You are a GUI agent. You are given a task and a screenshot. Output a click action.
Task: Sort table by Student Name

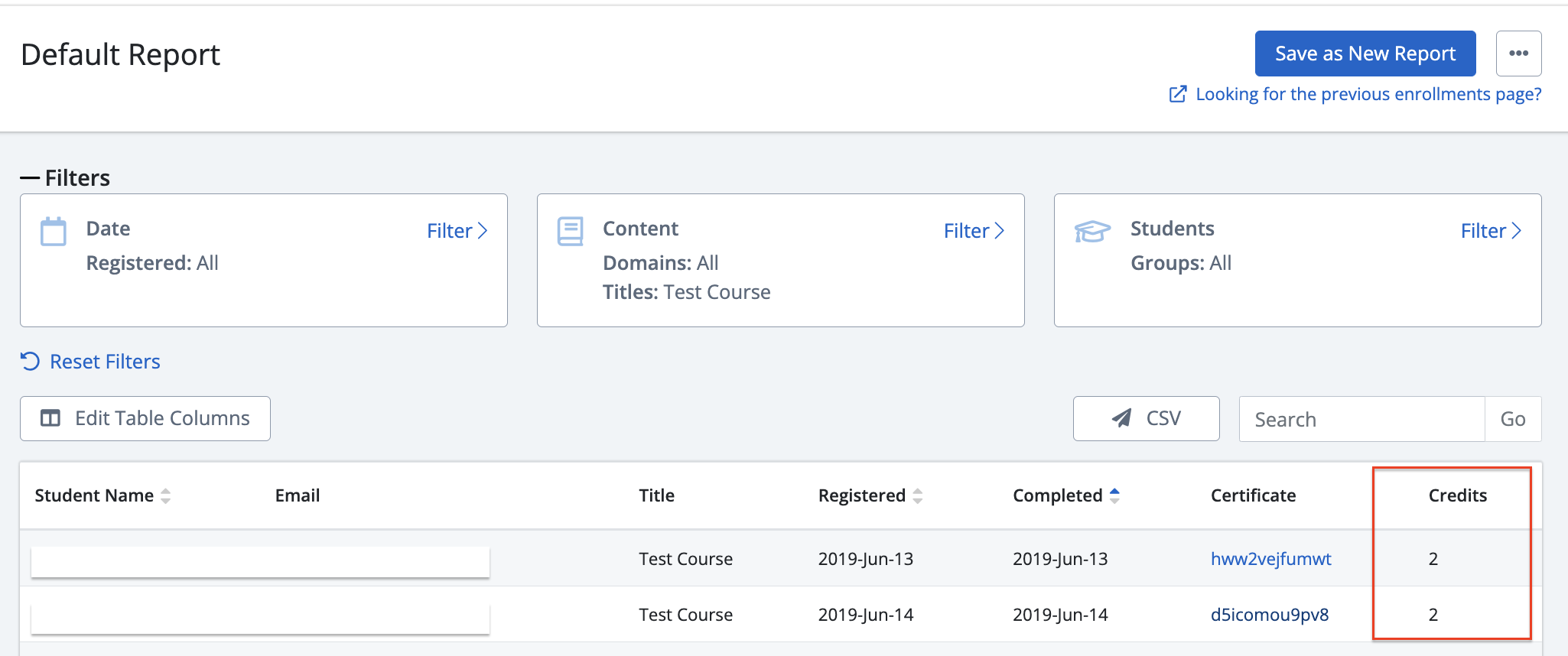coord(165,495)
